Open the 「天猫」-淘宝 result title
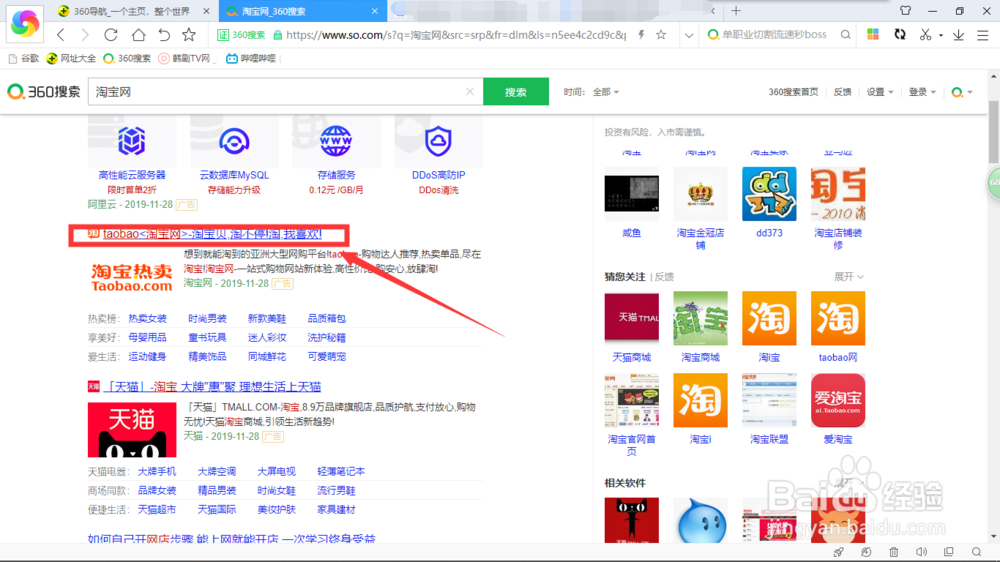 pos(212,387)
